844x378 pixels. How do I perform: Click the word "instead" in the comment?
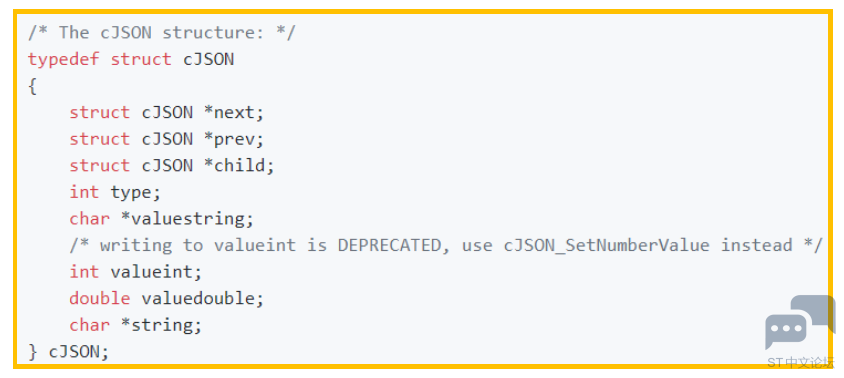pos(756,245)
